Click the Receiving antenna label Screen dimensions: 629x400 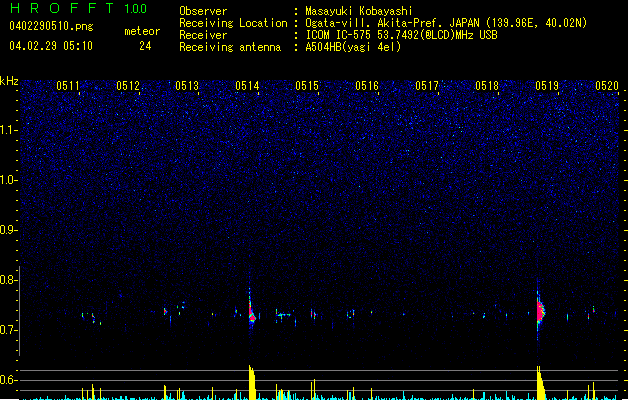point(230,47)
